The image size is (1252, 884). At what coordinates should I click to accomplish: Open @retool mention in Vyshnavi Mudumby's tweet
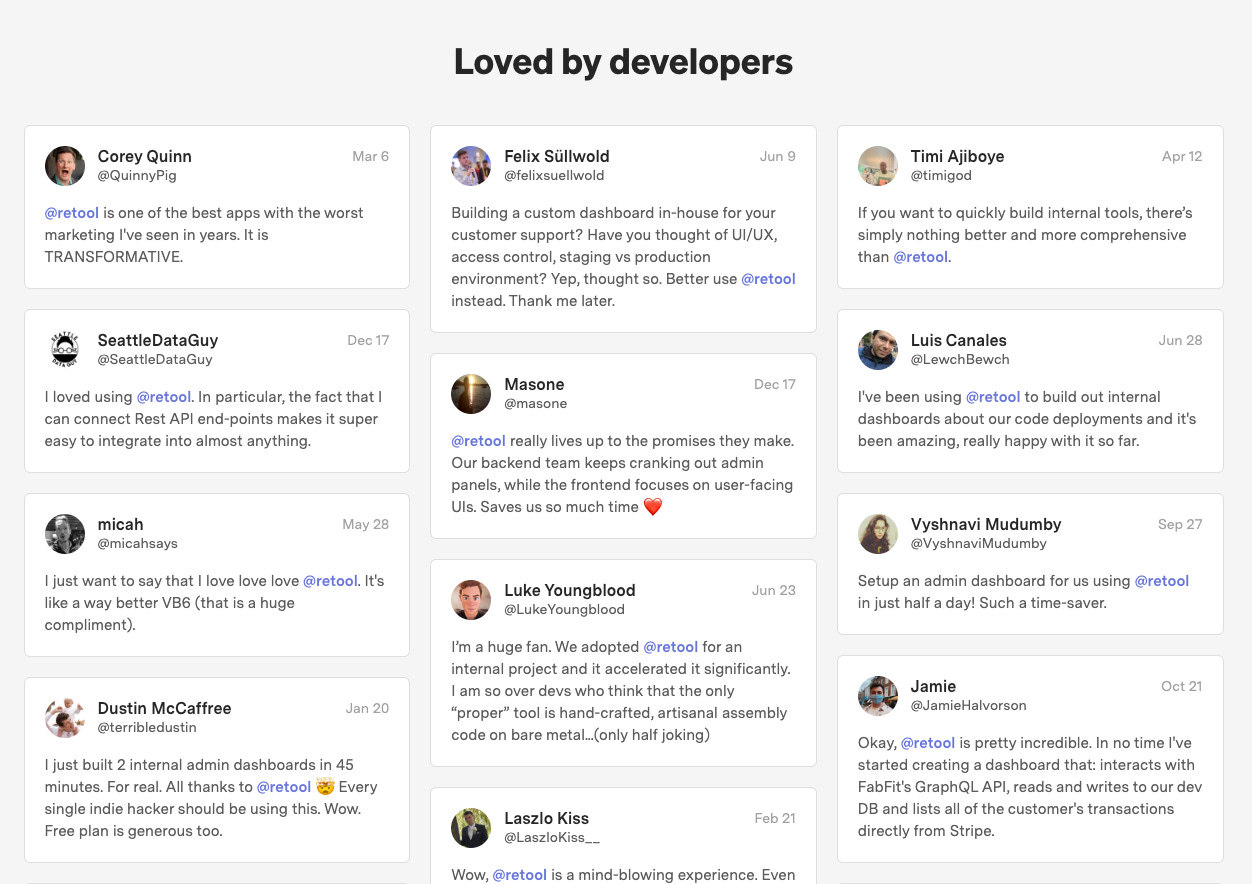(x=1162, y=581)
